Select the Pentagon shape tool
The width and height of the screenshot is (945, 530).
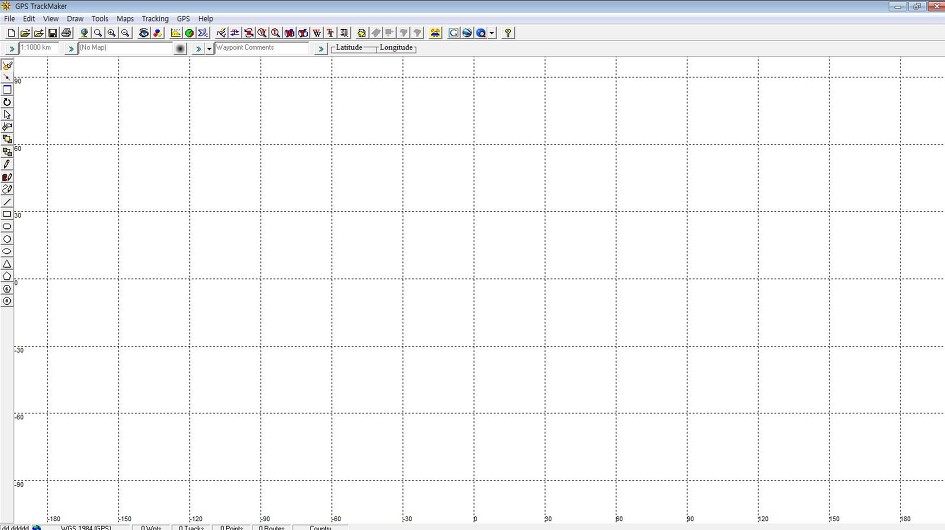coord(7,276)
